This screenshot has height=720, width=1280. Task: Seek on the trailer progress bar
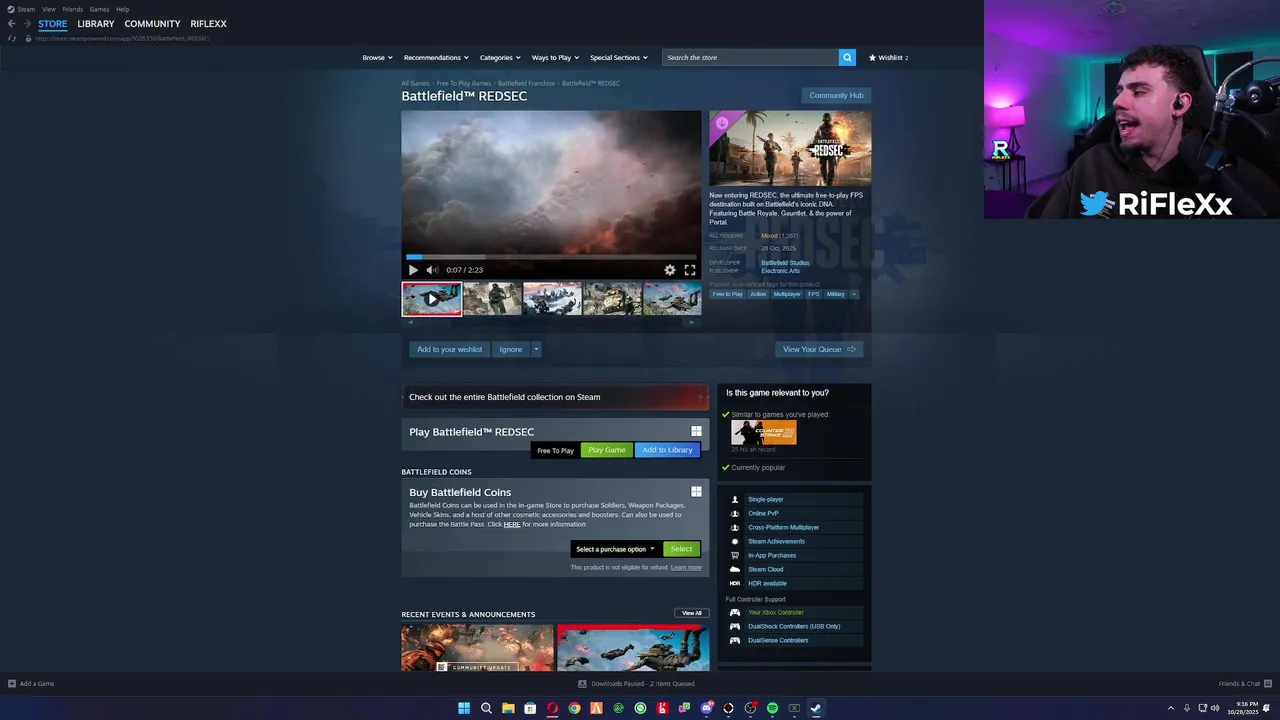click(x=551, y=257)
